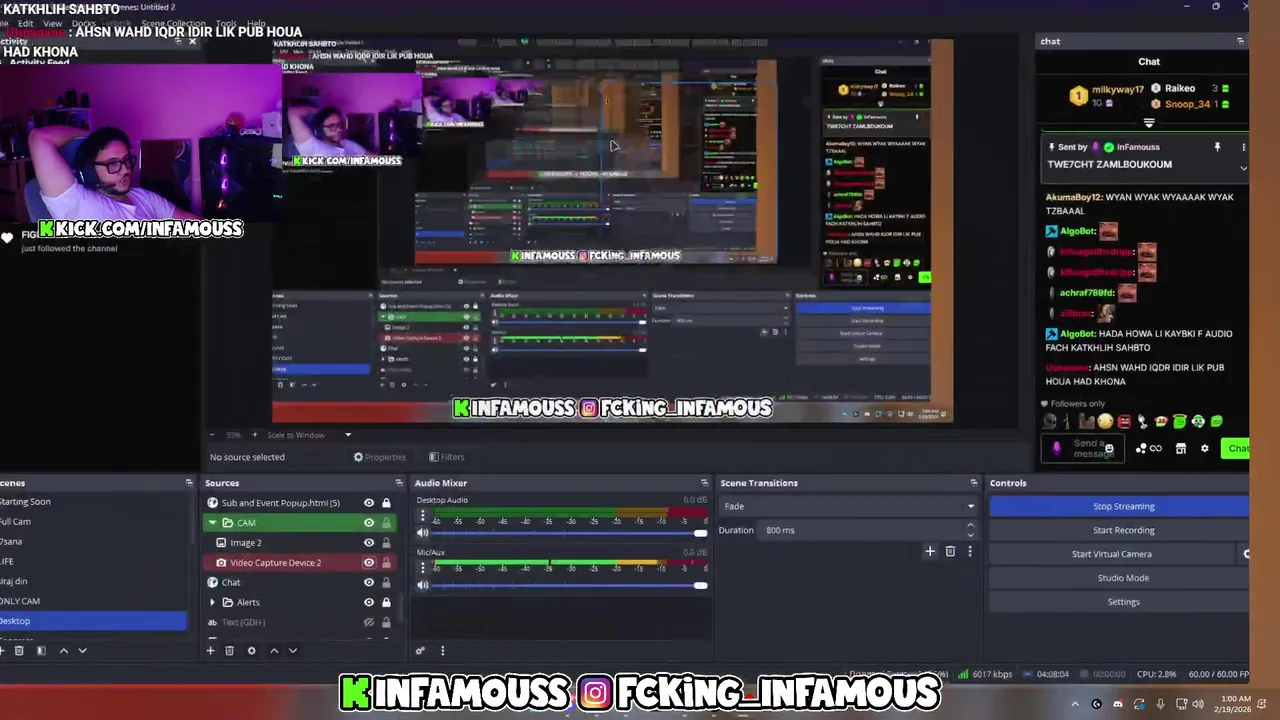This screenshot has height=720, width=1280.
Task: Mute Mic/Aux speaker icon
Action: coord(422,585)
